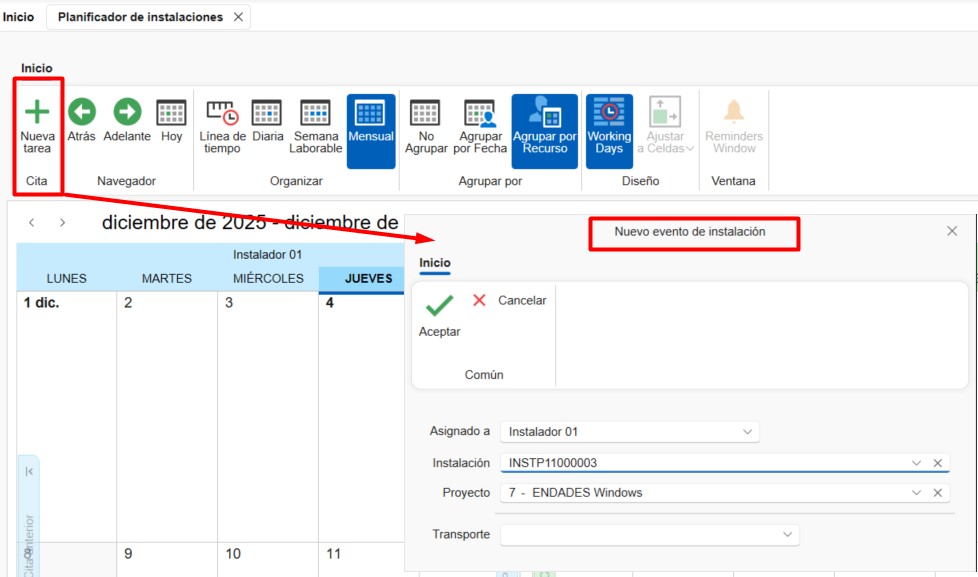
Task: Select the Semana Laborable view
Action: (315, 113)
